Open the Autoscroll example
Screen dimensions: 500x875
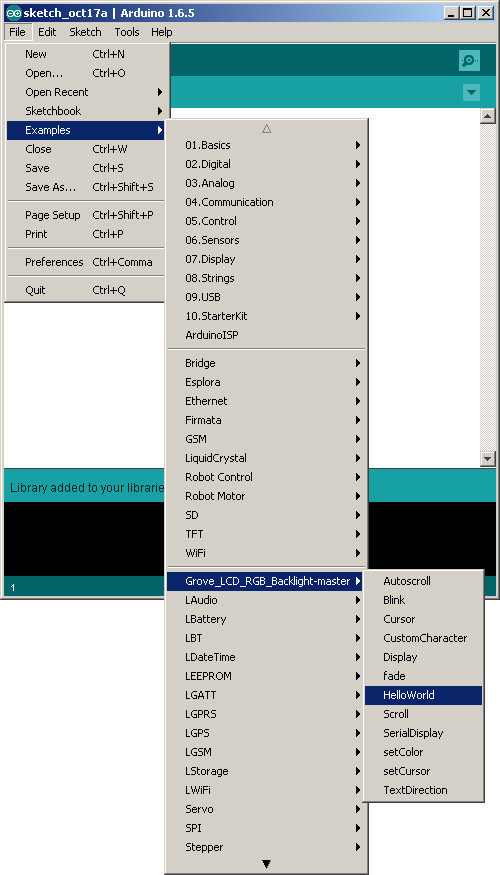424,581
